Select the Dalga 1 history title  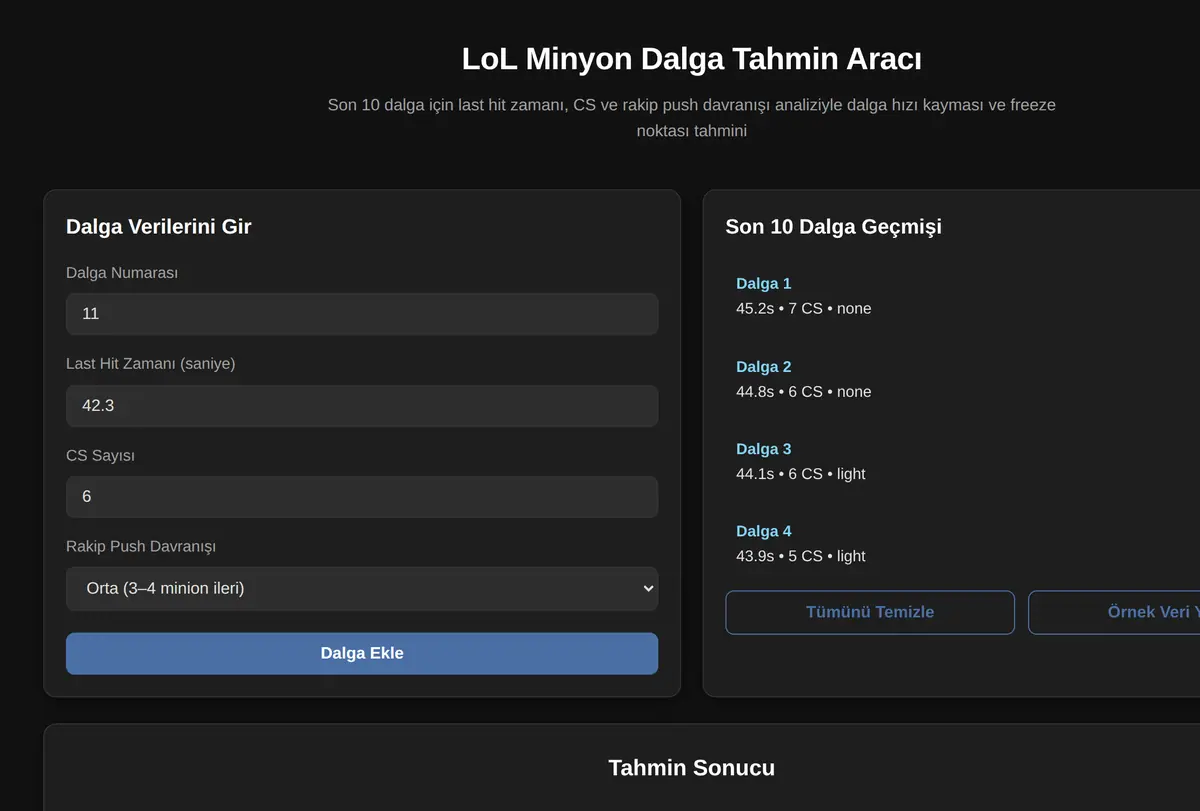pyautogui.click(x=764, y=284)
